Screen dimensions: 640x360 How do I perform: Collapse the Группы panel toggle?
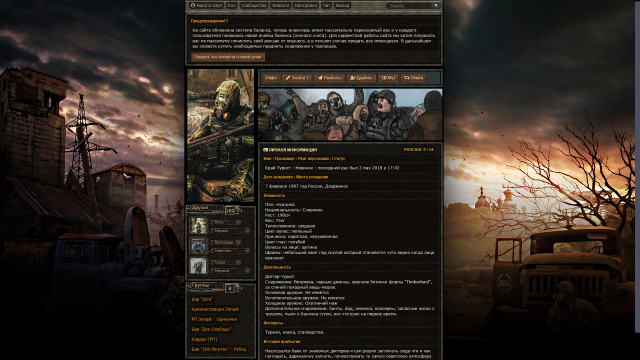tap(188, 285)
